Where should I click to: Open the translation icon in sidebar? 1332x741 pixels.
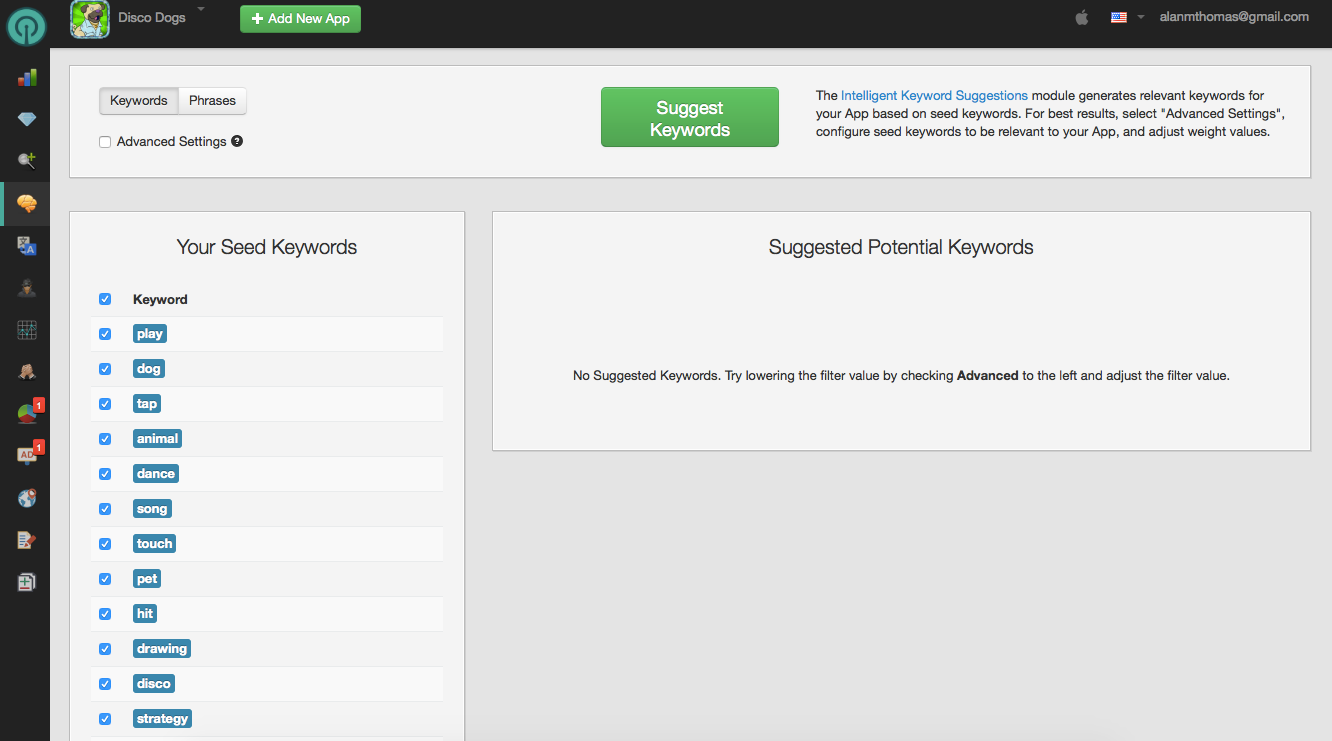coord(27,246)
